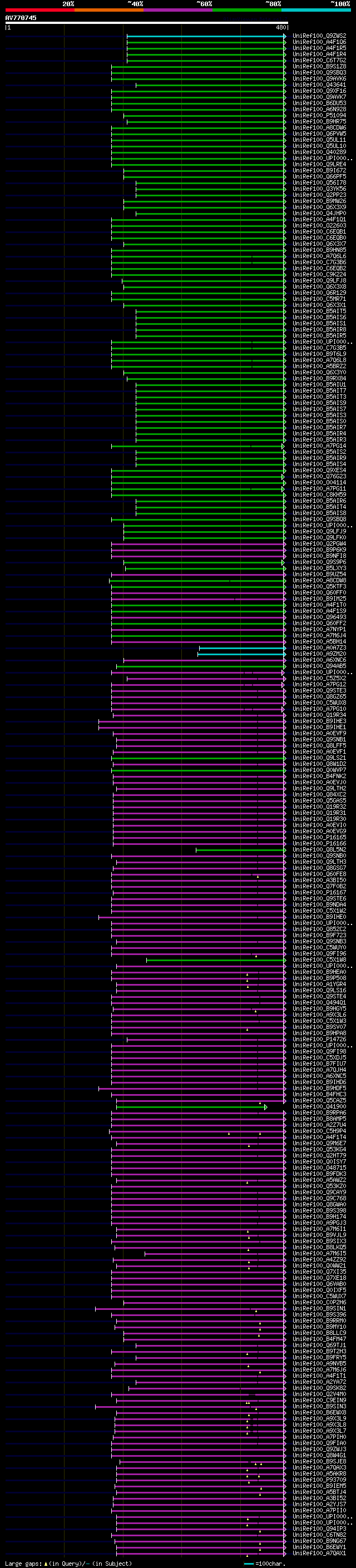Select the UniRef100_Q8GZ65 label
The width and height of the screenshot is (356, 1568).
pos(319,696)
